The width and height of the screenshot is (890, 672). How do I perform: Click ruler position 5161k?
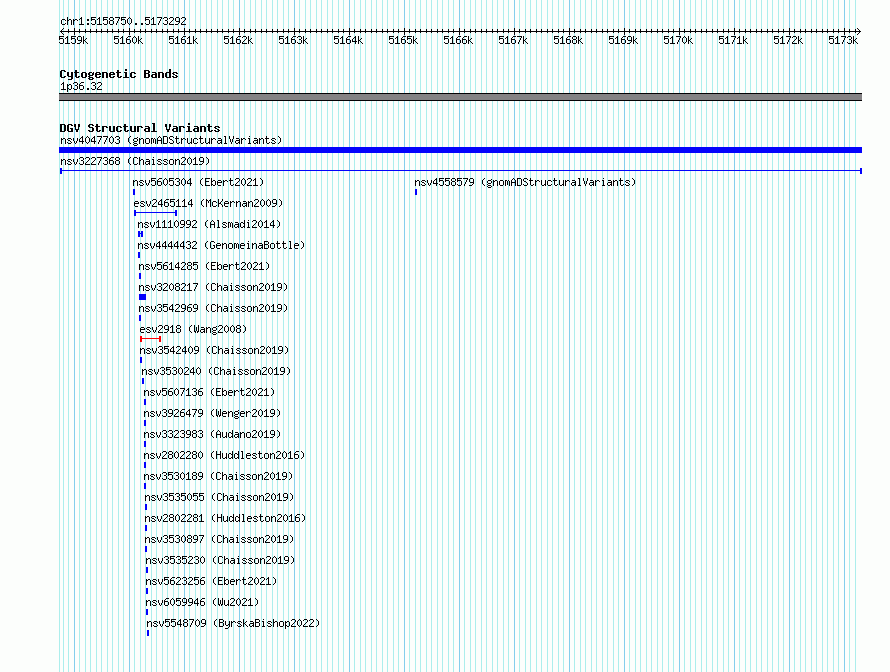(x=183, y=40)
